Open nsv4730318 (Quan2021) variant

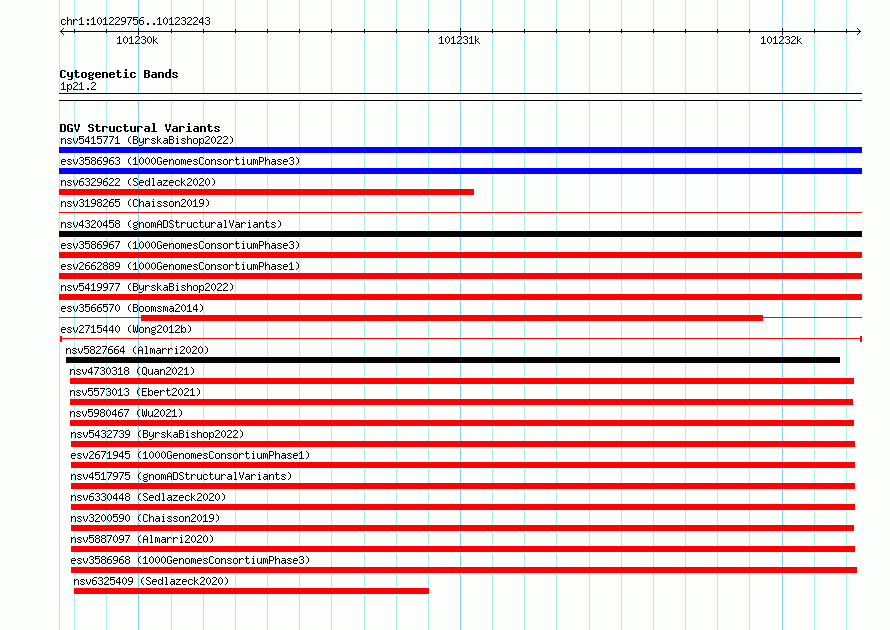pyautogui.click(x=132, y=371)
